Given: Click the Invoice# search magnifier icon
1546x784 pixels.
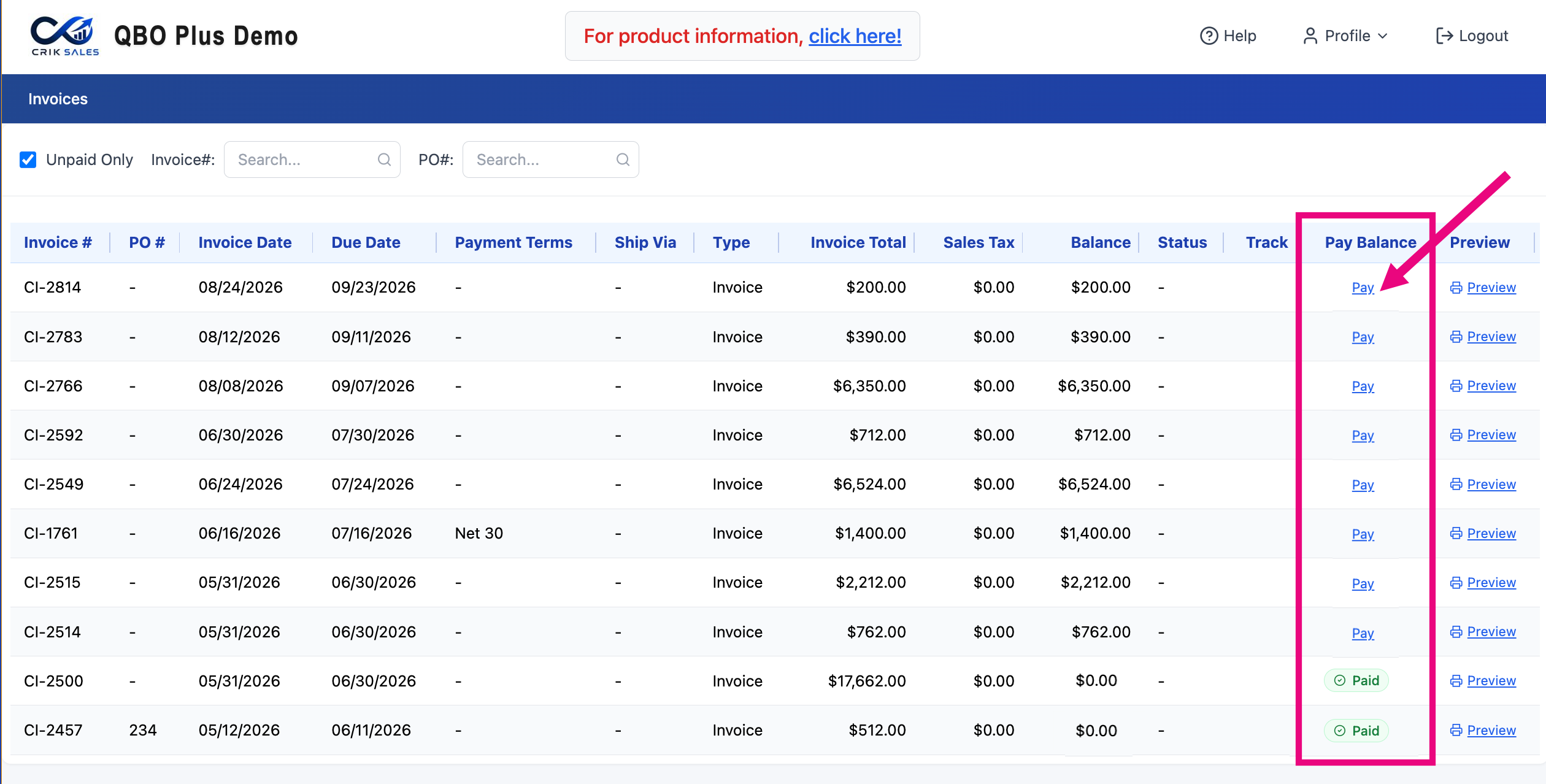Looking at the screenshot, I should point(385,159).
